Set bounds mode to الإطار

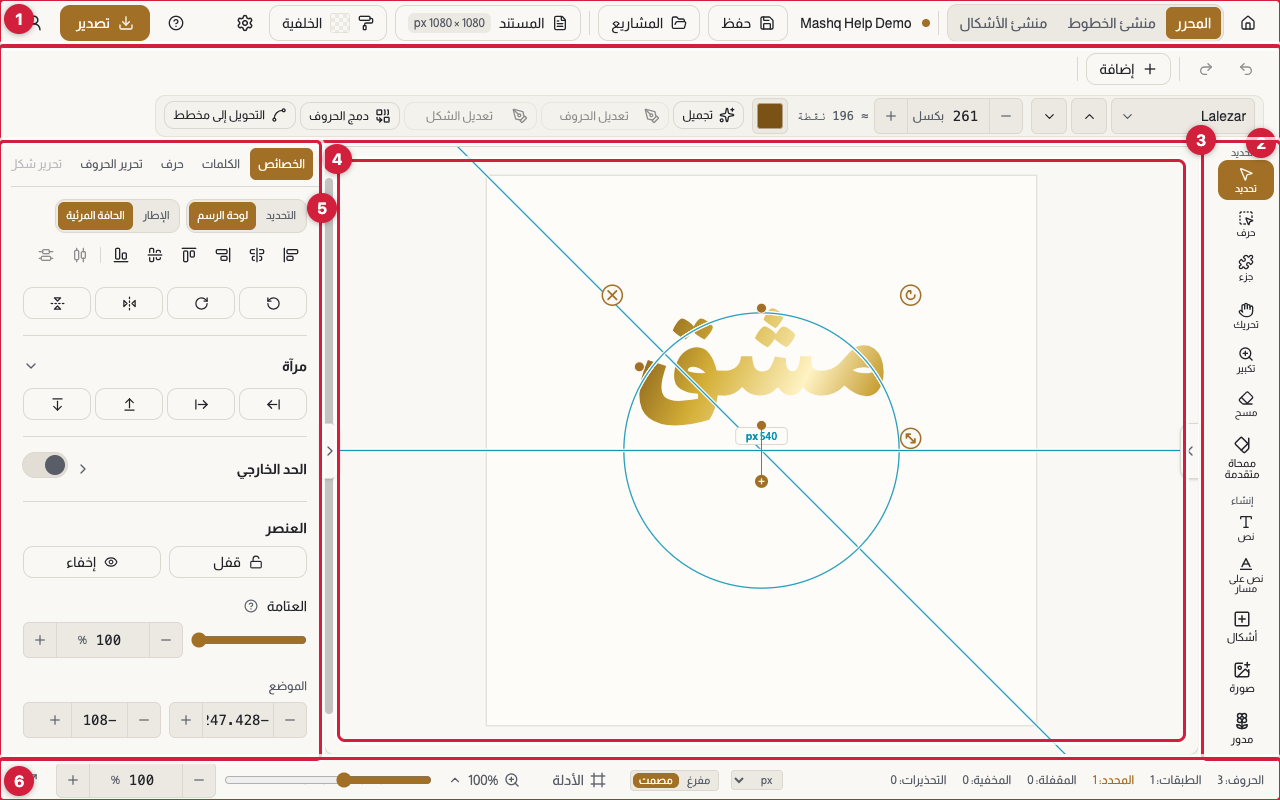pyautogui.click(x=155, y=215)
